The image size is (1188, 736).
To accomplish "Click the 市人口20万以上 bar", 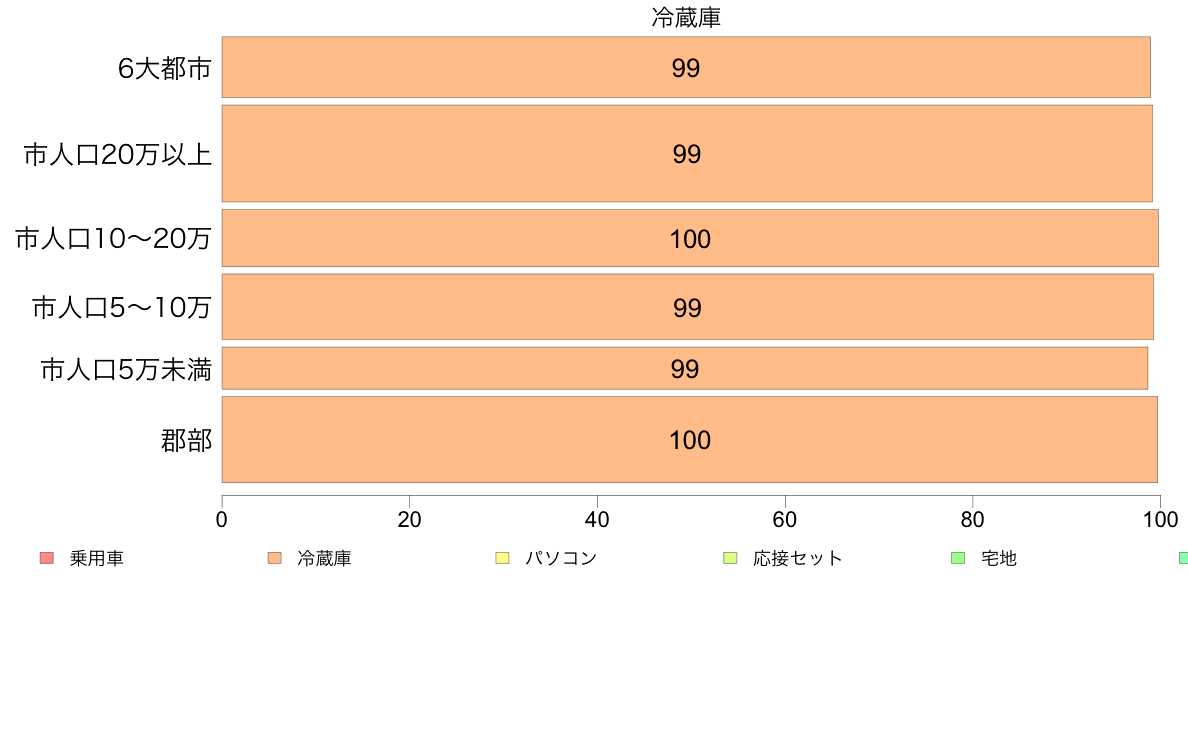I will click(686, 154).
